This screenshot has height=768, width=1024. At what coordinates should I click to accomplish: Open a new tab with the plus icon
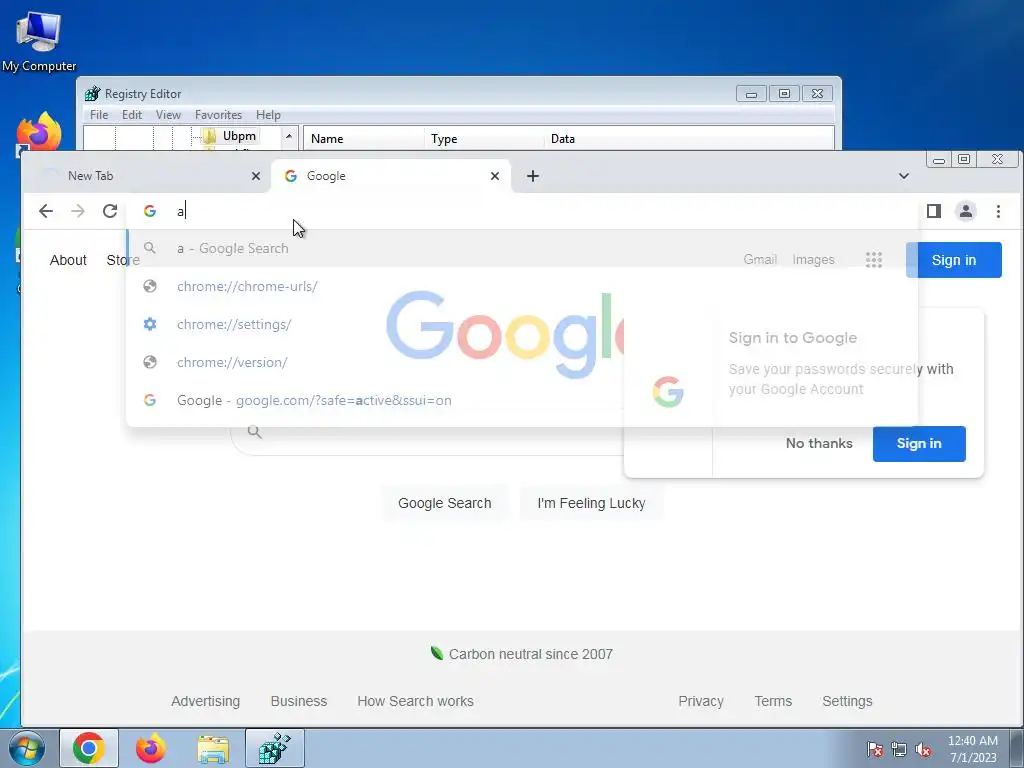point(533,176)
